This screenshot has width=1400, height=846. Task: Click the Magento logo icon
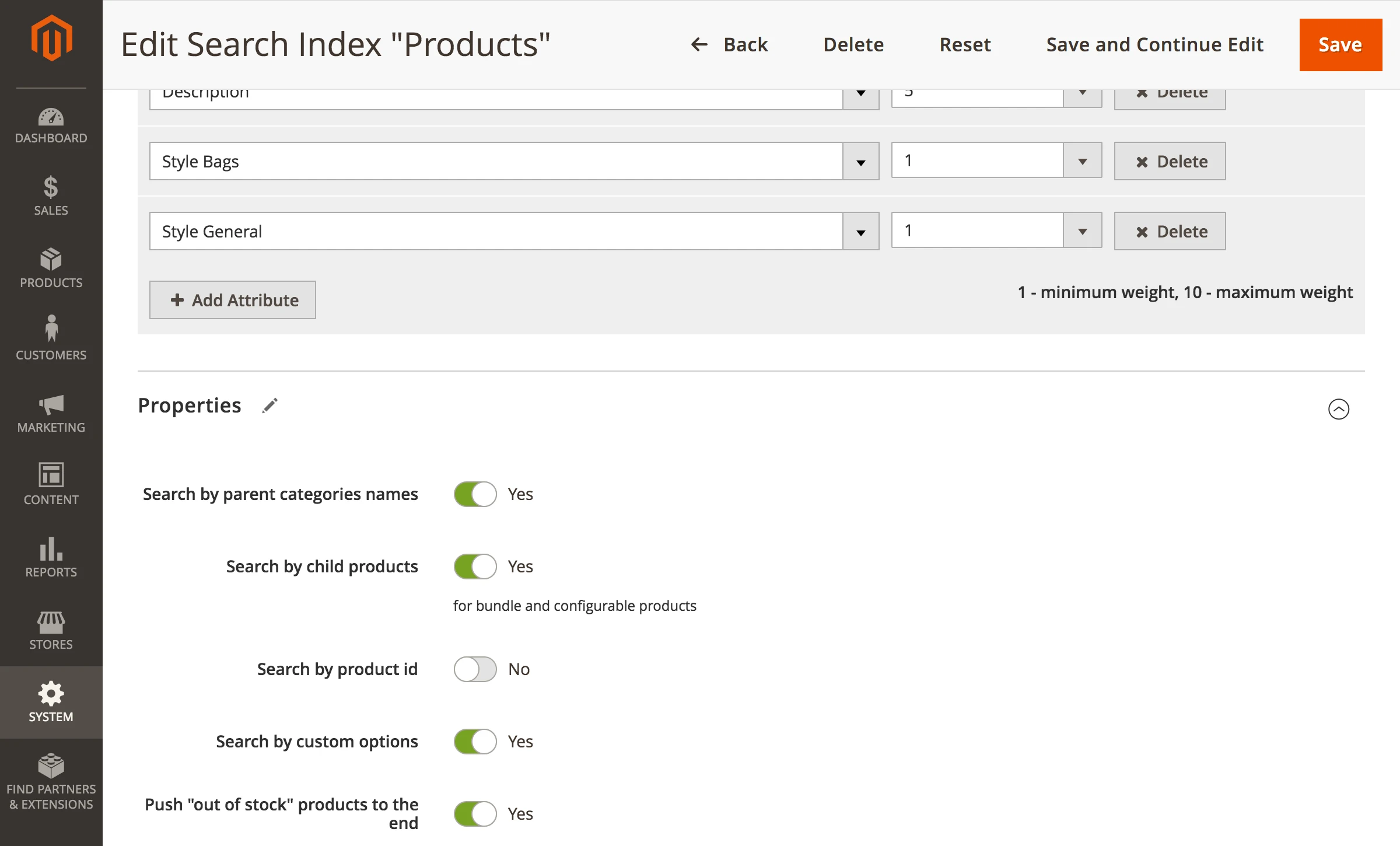coord(51,39)
